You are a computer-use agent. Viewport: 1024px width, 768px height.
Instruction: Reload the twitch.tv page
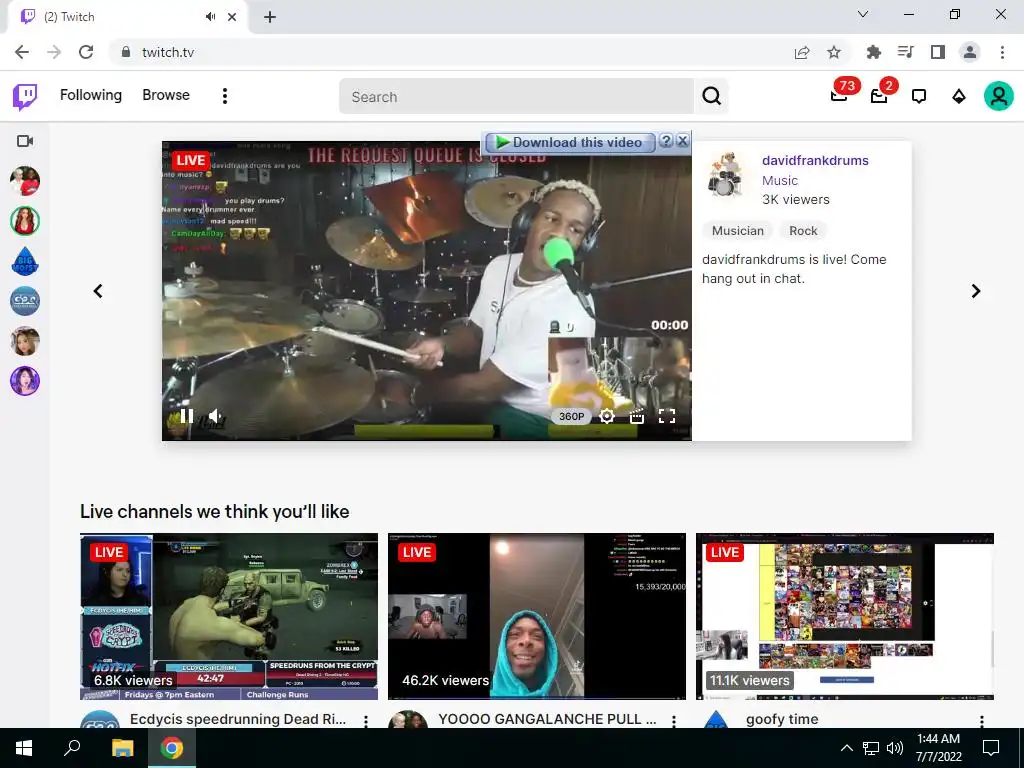coord(86,52)
